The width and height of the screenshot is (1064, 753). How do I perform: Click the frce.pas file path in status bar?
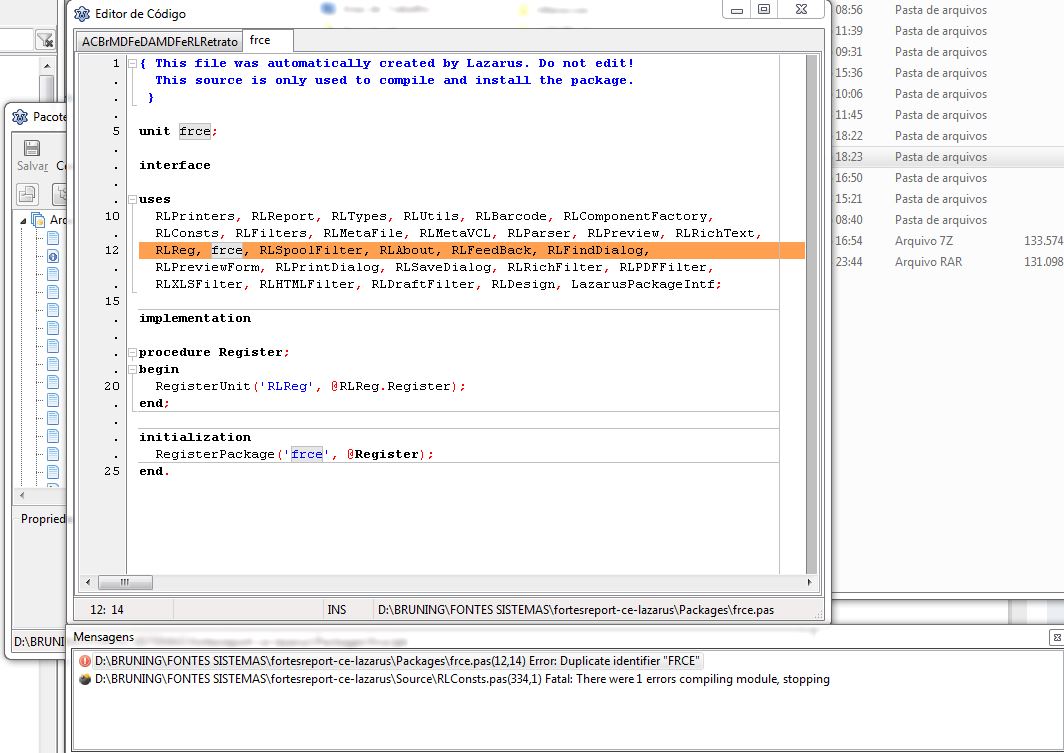click(x=575, y=610)
